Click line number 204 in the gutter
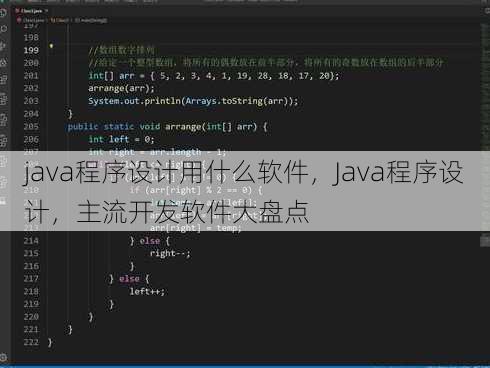This screenshot has width=490, height=368. (x=31, y=114)
